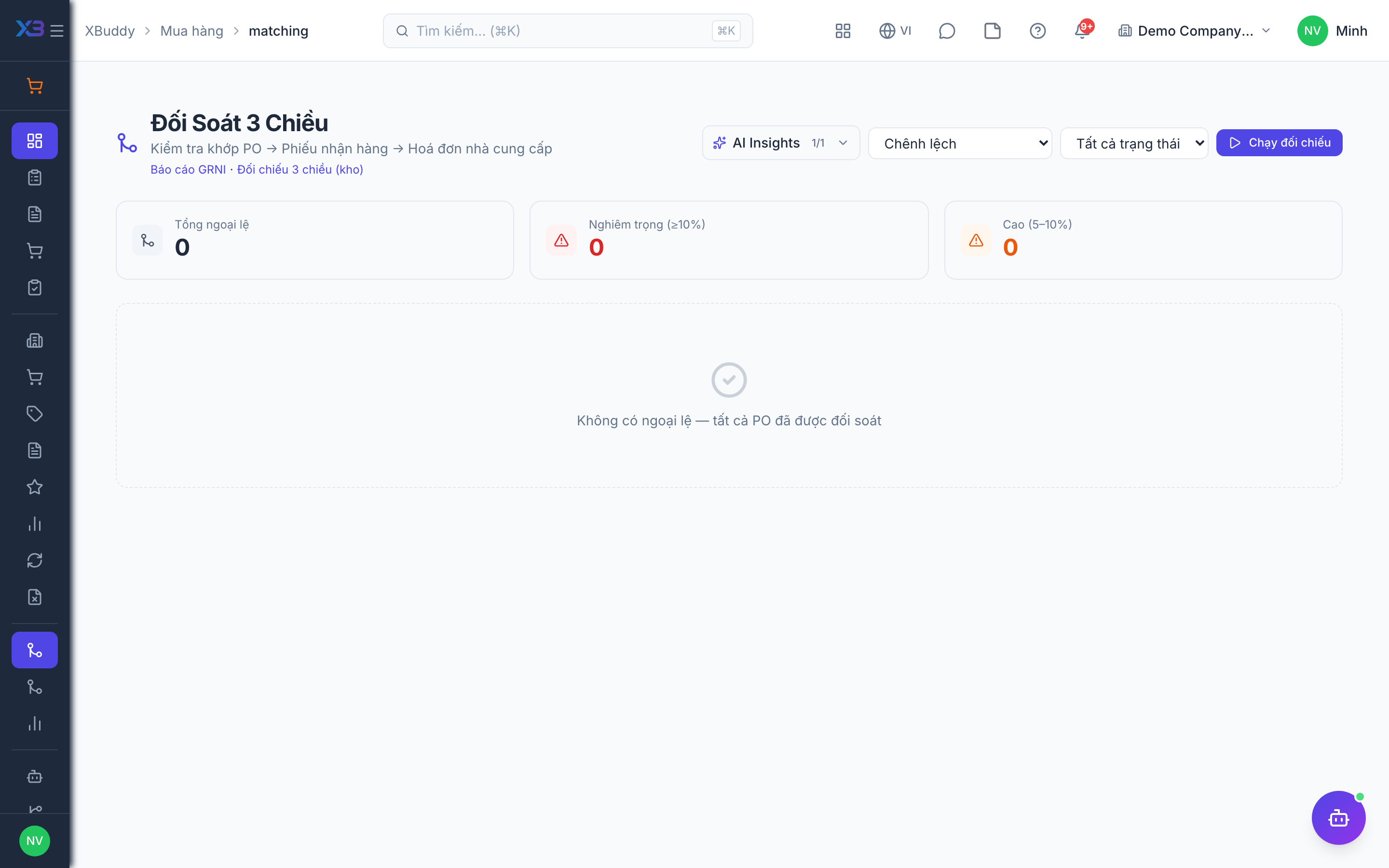This screenshot has height=868, width=1389.
Task: Open the price tag icon in sidebar
Action: pyautogui.click(x=34, y=414)
